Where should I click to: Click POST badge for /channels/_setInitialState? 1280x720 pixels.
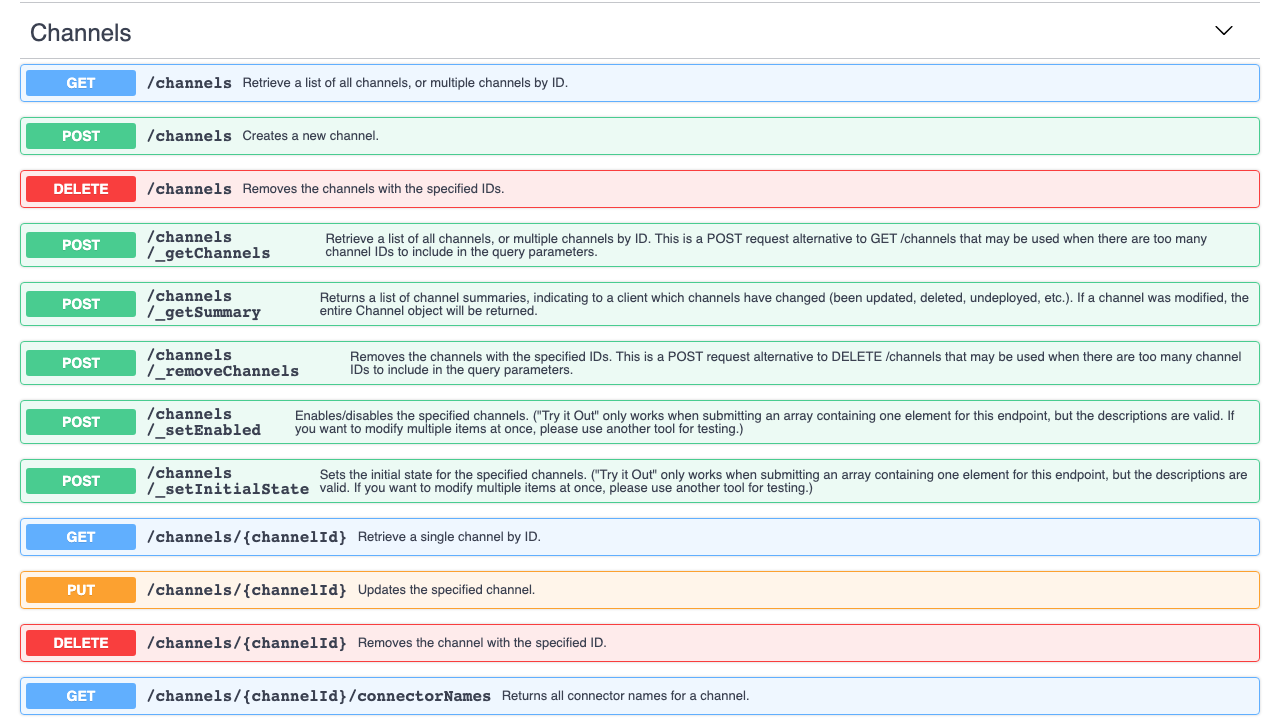click(81, 481)
